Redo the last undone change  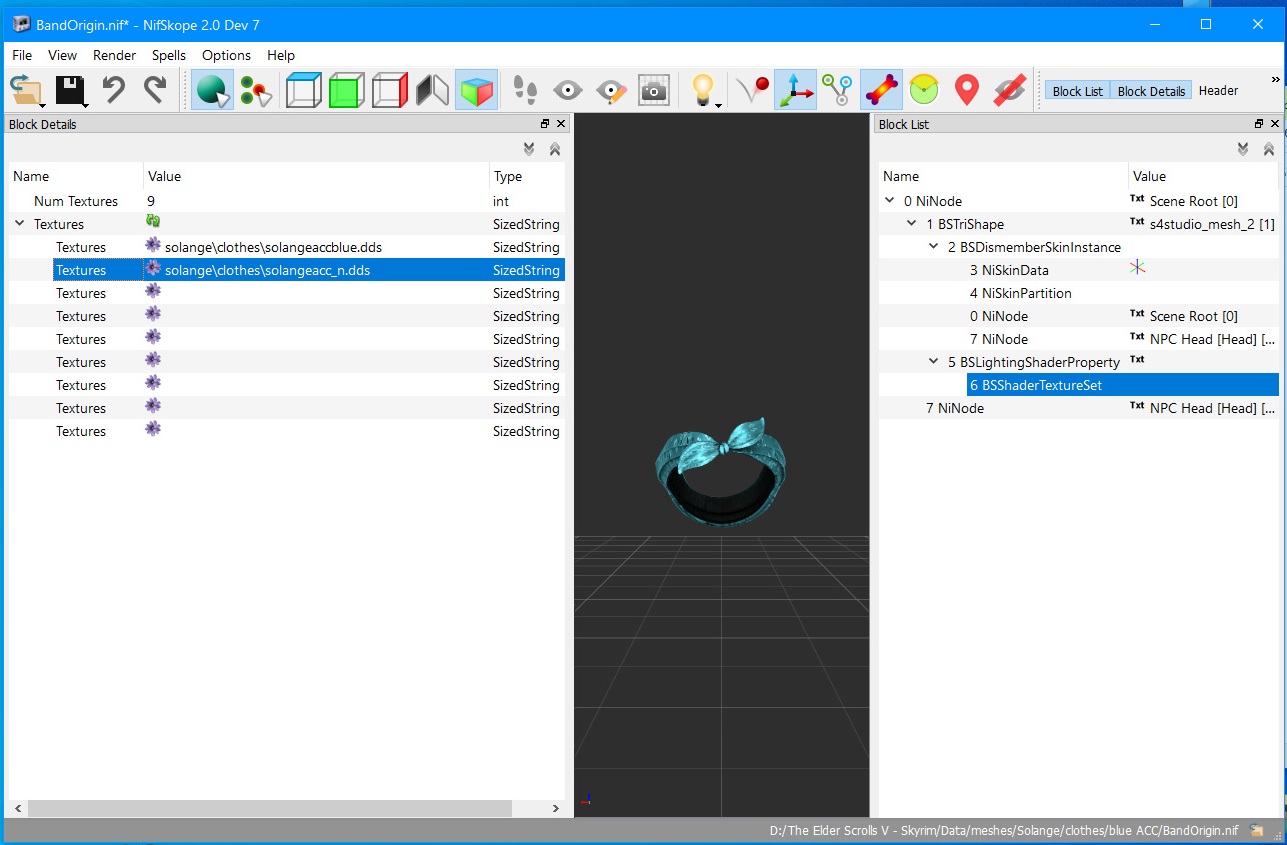click(x=155, y=90)
